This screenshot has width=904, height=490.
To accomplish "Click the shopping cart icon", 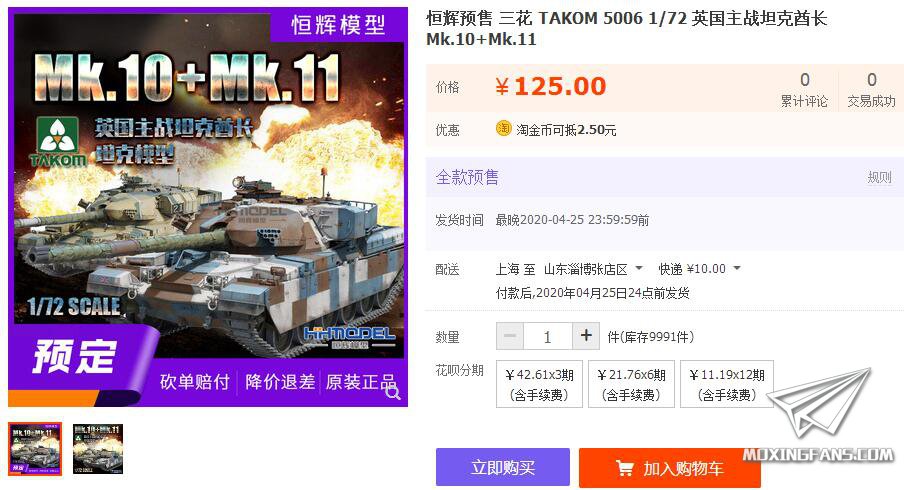I will pyautogui.click(x=624, y=468).
